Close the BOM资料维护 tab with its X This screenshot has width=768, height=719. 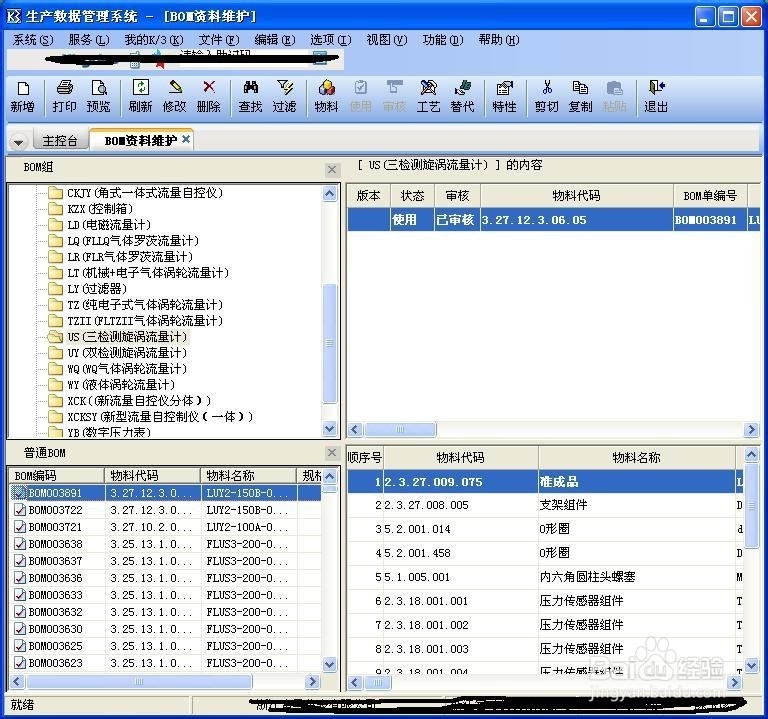tap(186, 140)
